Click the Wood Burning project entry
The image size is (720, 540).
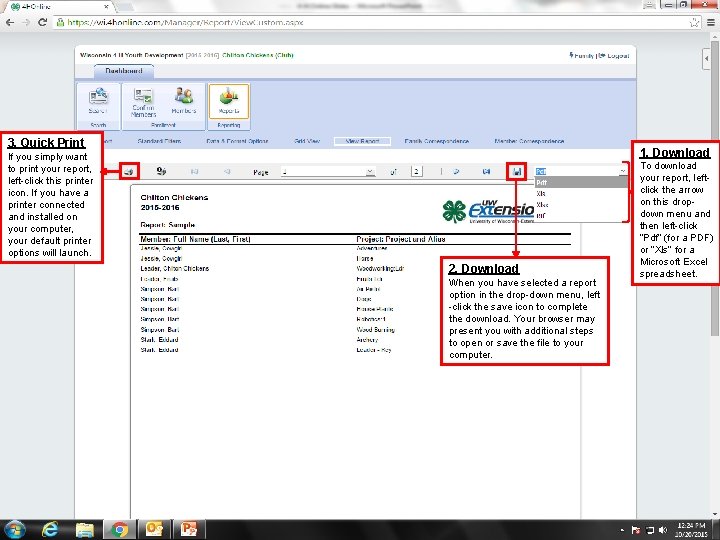(x=375, y=330)
